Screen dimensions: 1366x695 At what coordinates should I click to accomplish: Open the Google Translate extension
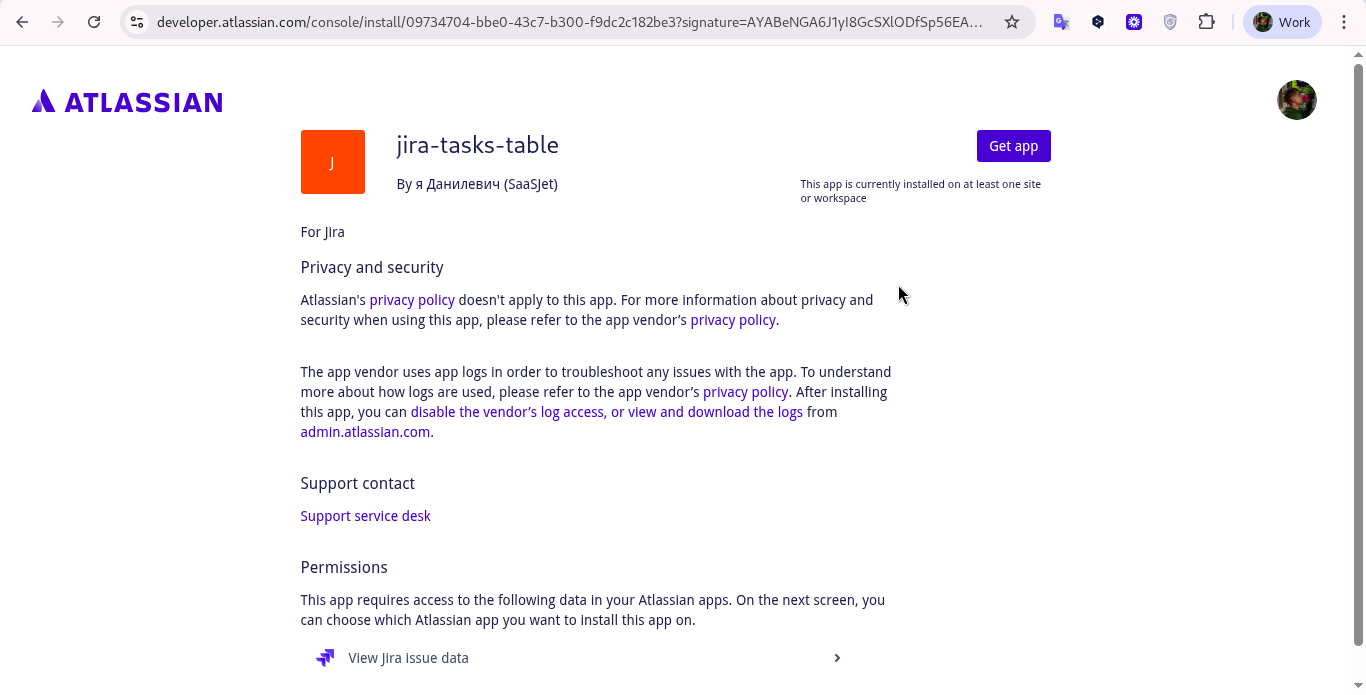point(1062,22)
